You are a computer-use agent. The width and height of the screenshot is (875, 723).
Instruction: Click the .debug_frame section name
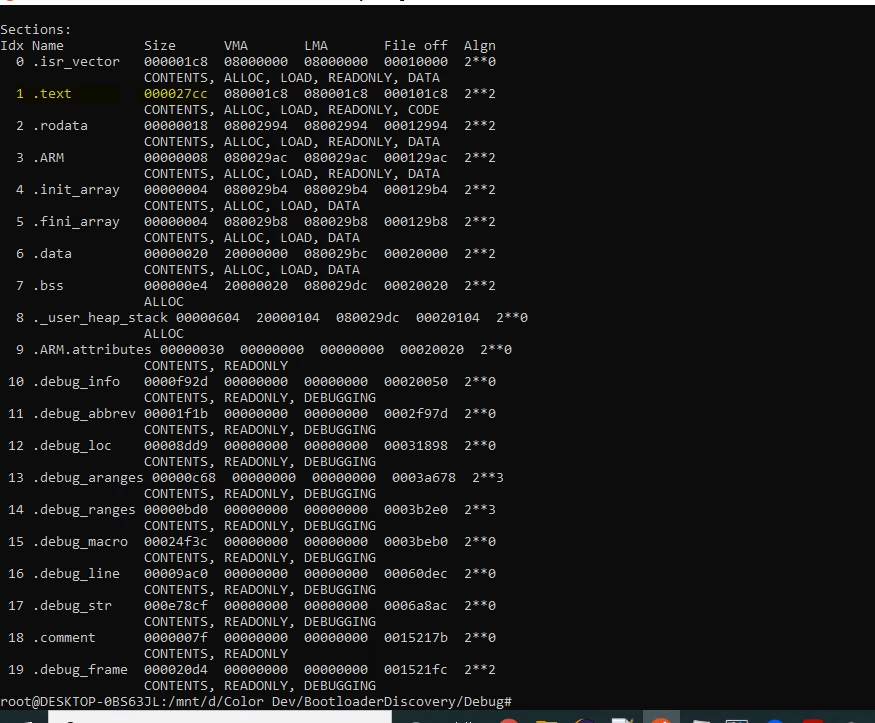coord(80,669)
